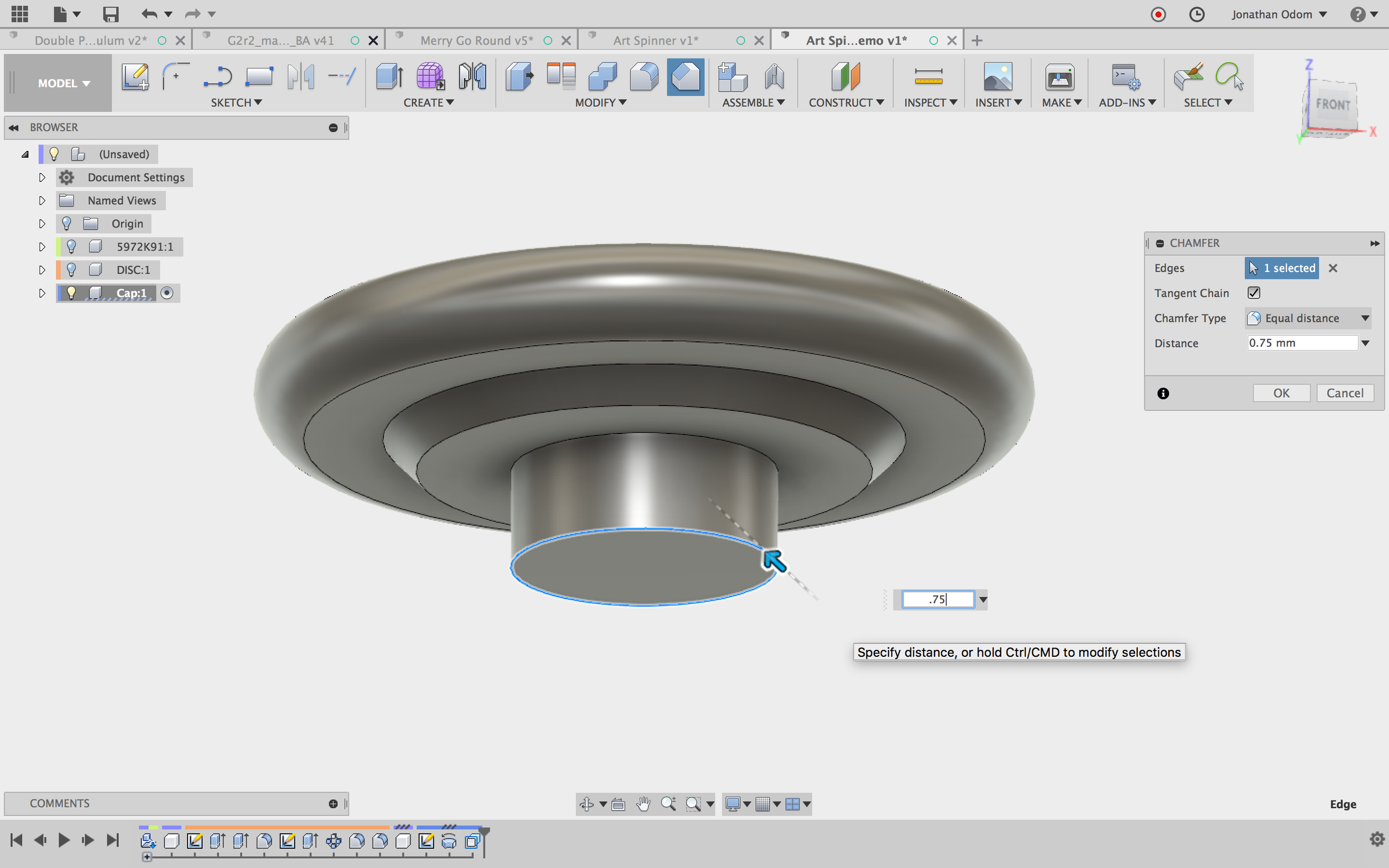This screenshot has width=1389, height=868.
Task: Select the Fillet tool icon
Action: tap(644, 76)
